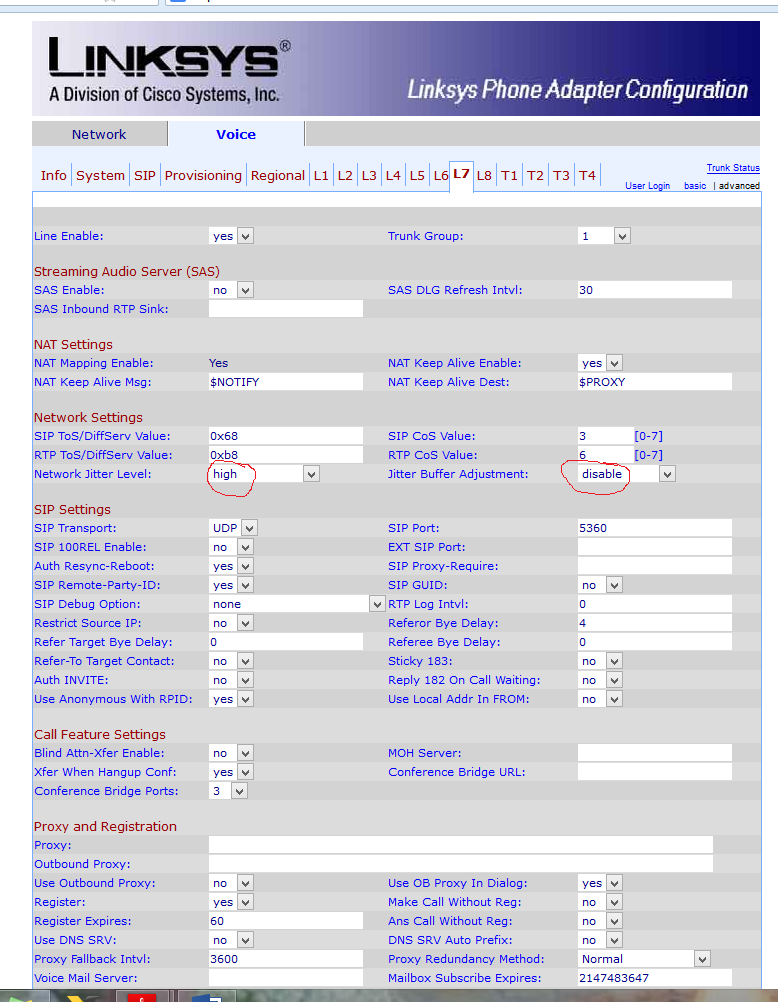Select the SIP sub-tab
Screen dimensions: 778x1002
(144, 175)
